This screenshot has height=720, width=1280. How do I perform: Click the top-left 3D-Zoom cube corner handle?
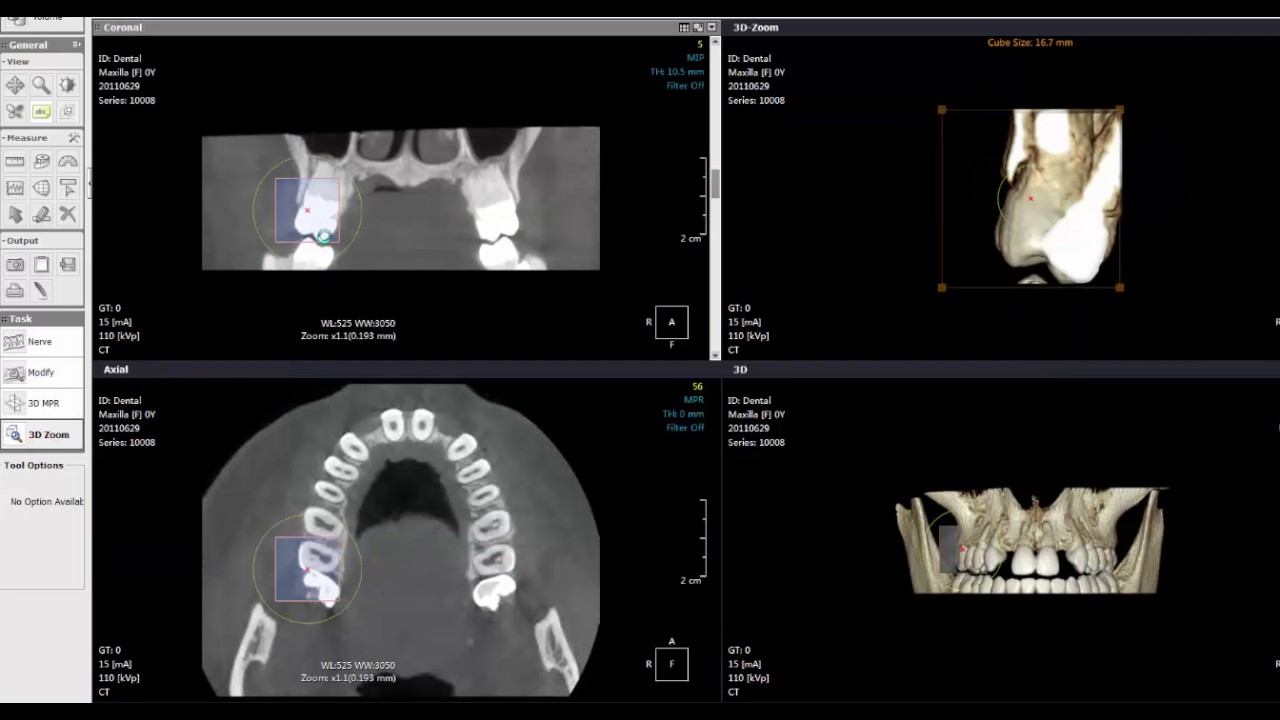942,110
